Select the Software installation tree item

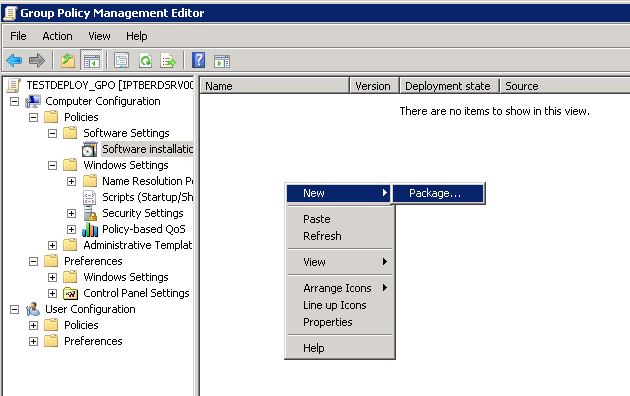pos(147,149)
